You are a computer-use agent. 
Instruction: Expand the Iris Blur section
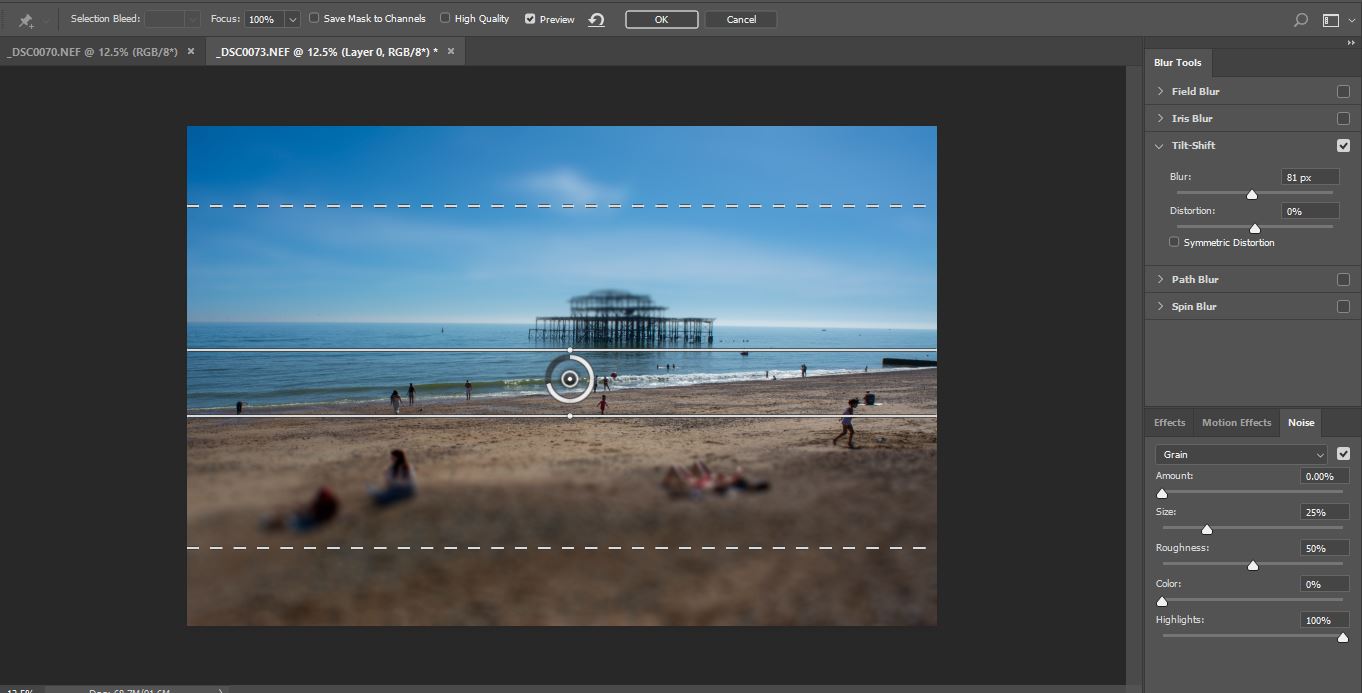tap(1160, 118)
